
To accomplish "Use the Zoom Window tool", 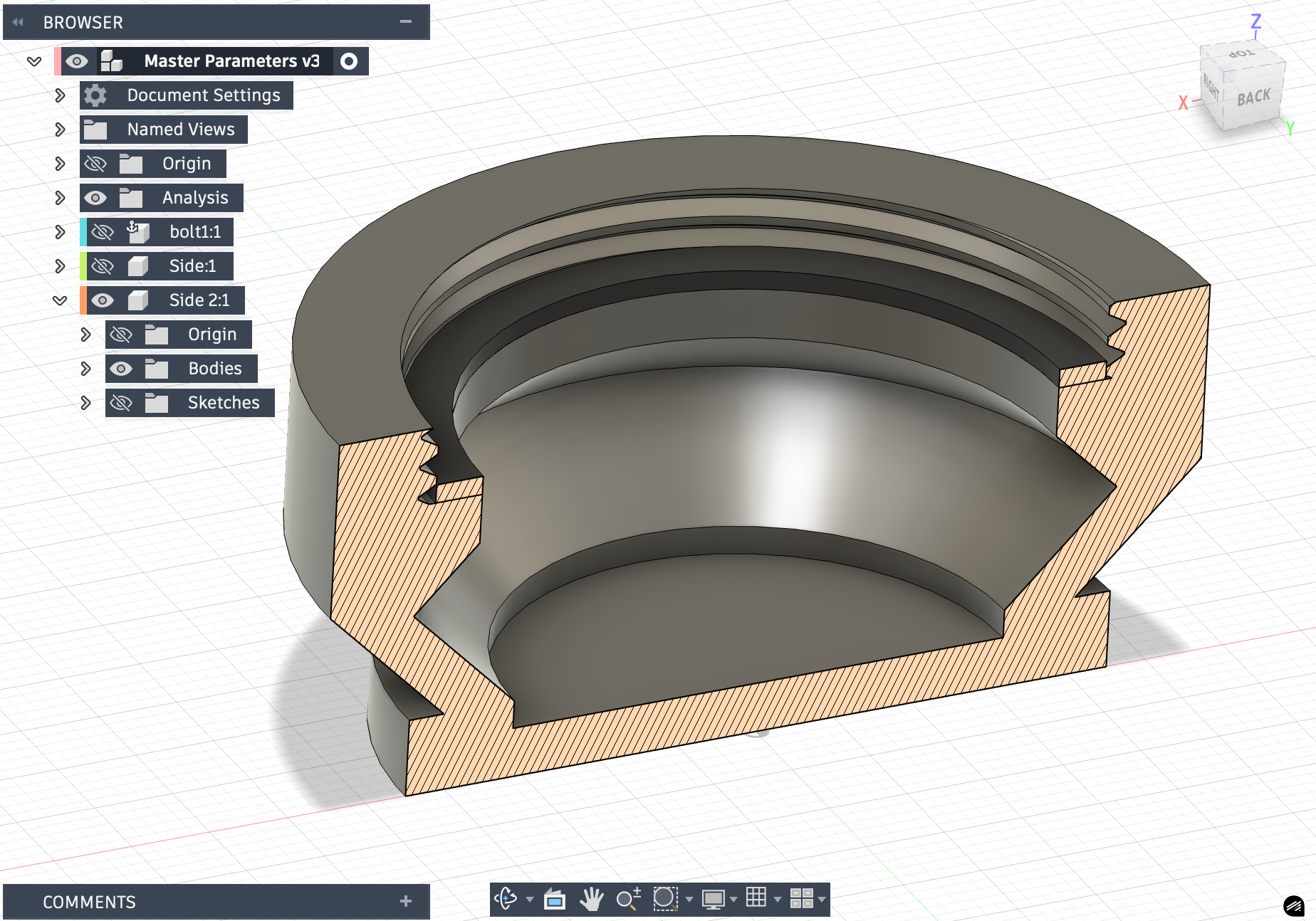I will tap(664, 899).
